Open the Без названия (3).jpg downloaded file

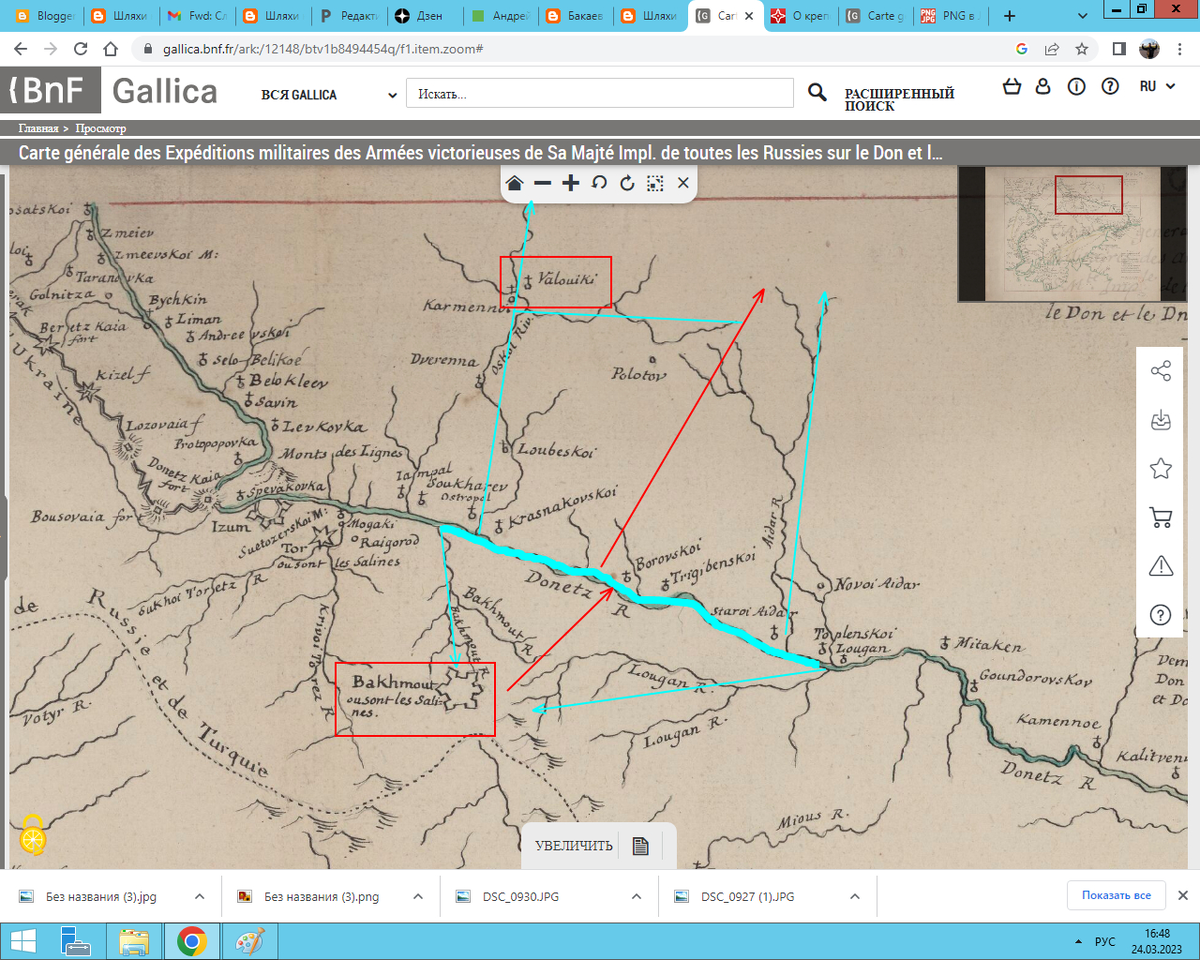(x=101, y=896)
